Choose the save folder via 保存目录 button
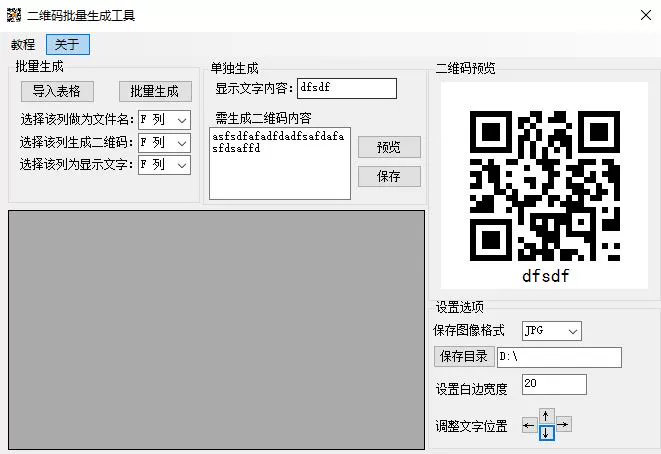The height and width of the screenshot is (454, 661). tap(464, 357)
